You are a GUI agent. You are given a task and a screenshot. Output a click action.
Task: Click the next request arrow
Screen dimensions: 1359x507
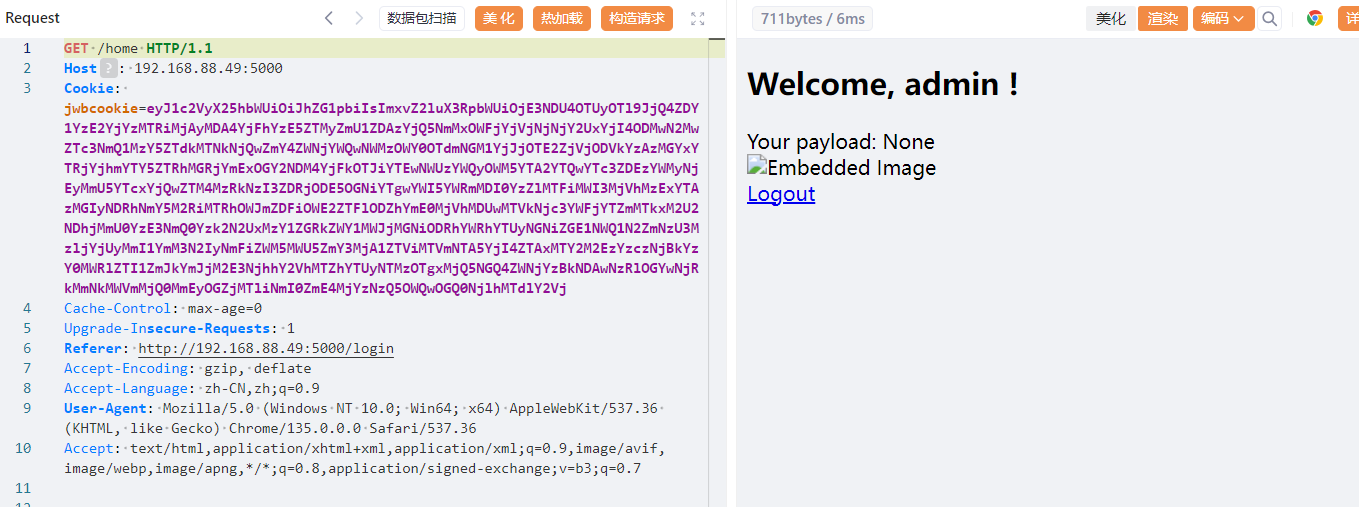(359, 18)
